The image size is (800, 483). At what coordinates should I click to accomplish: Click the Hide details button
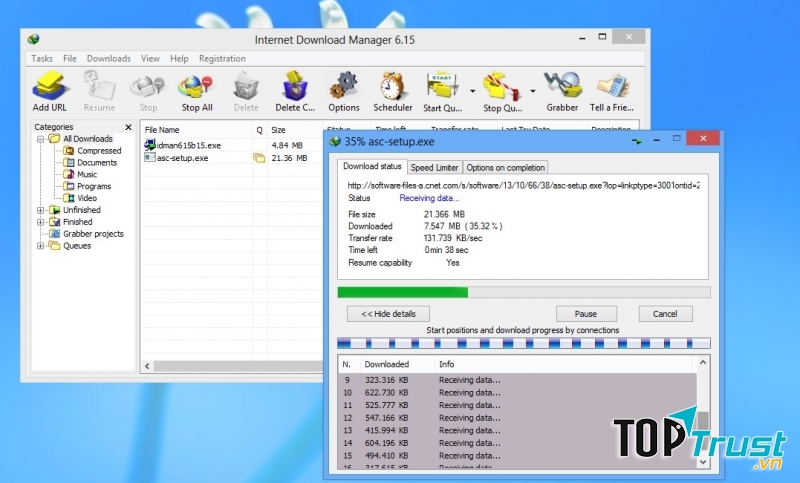pyautogui.click(x=388, y=314)
